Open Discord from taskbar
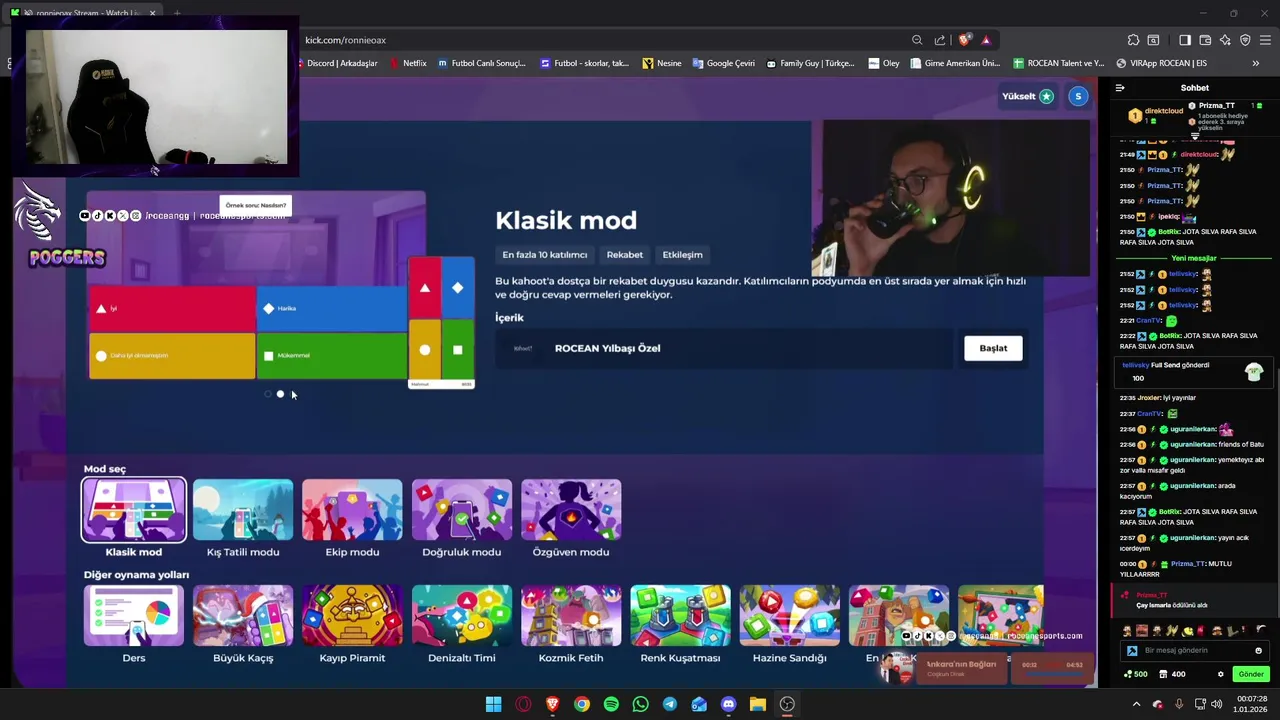Viewport: 1280px width, 720px height. coord(728,704)
